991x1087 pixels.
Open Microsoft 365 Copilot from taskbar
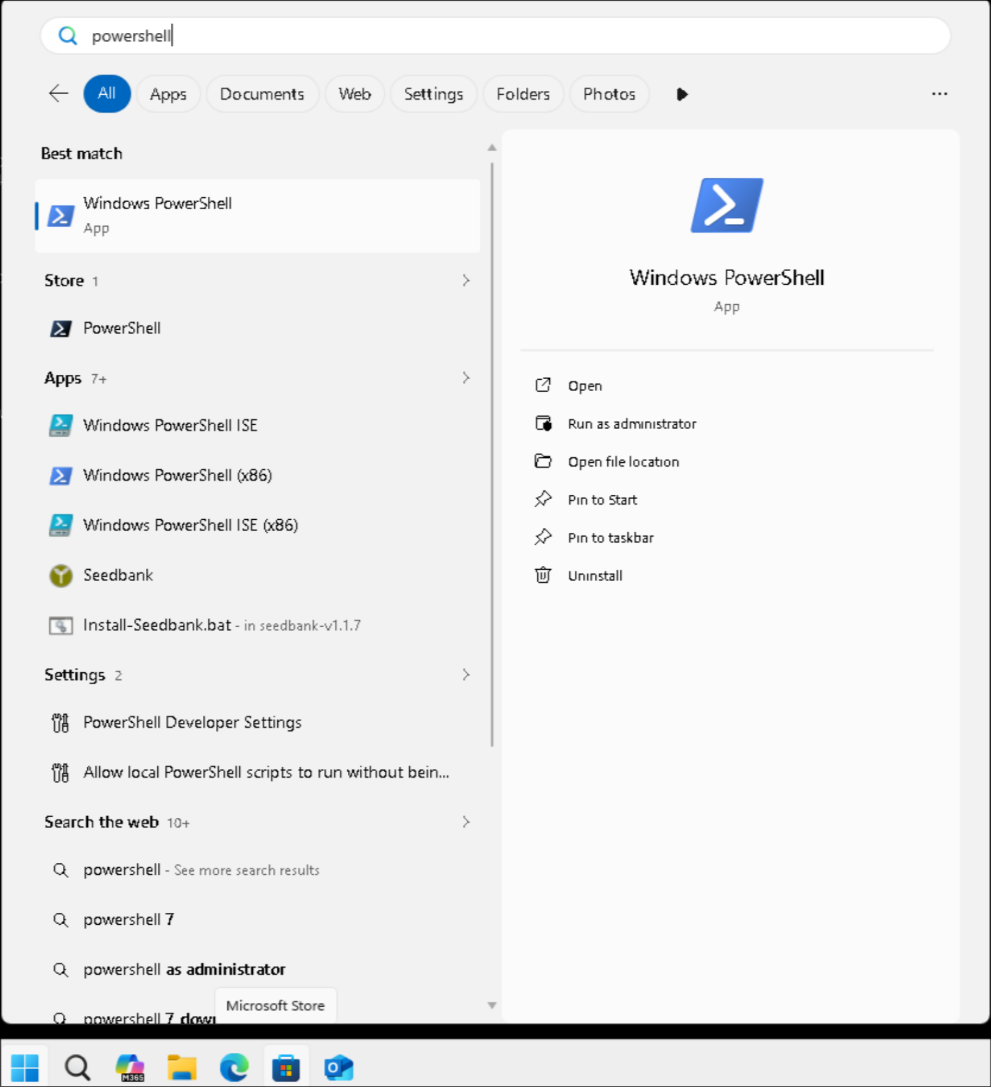coord(130,1067)
